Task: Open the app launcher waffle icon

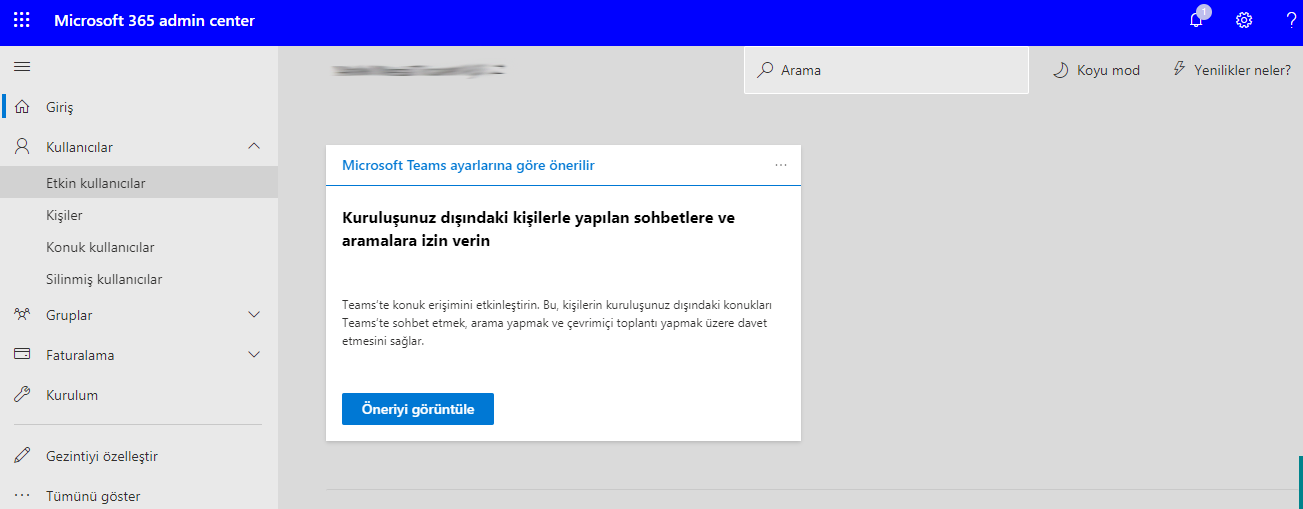Action: [21, 20]
